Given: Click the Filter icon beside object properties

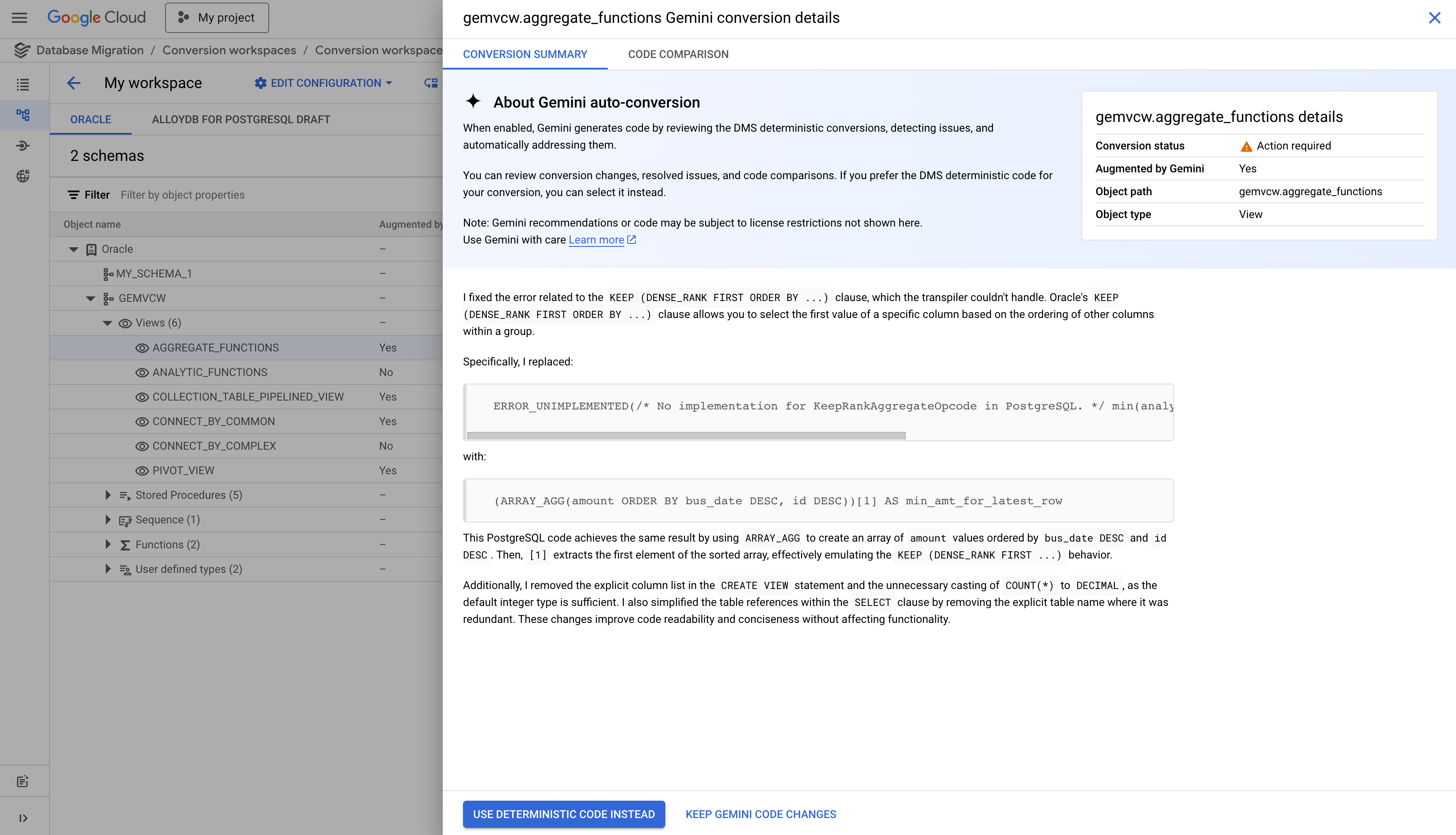Looking at the screenshot, I should 74,194.
